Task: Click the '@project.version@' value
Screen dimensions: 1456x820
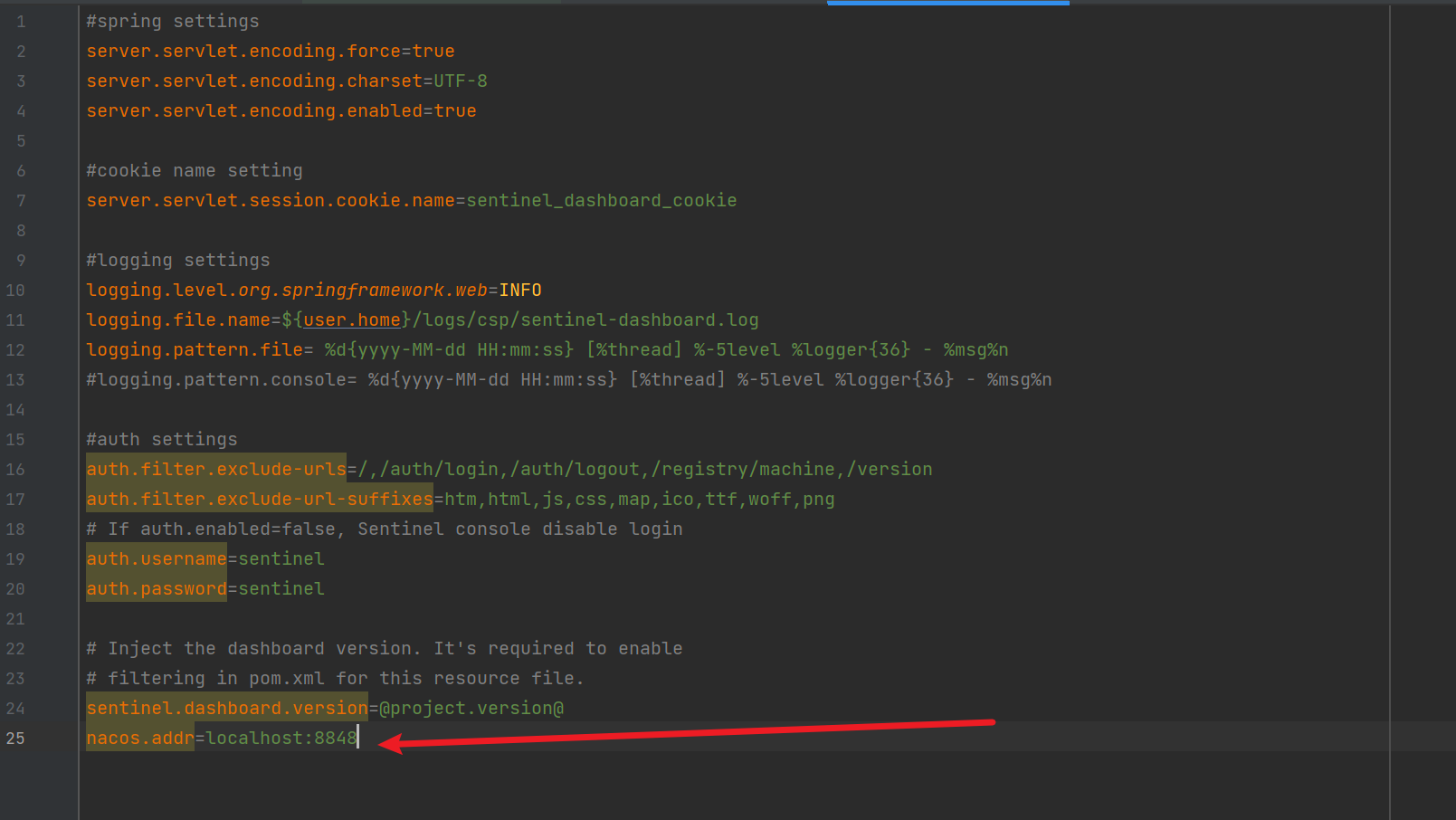Action: pos(471,709)
